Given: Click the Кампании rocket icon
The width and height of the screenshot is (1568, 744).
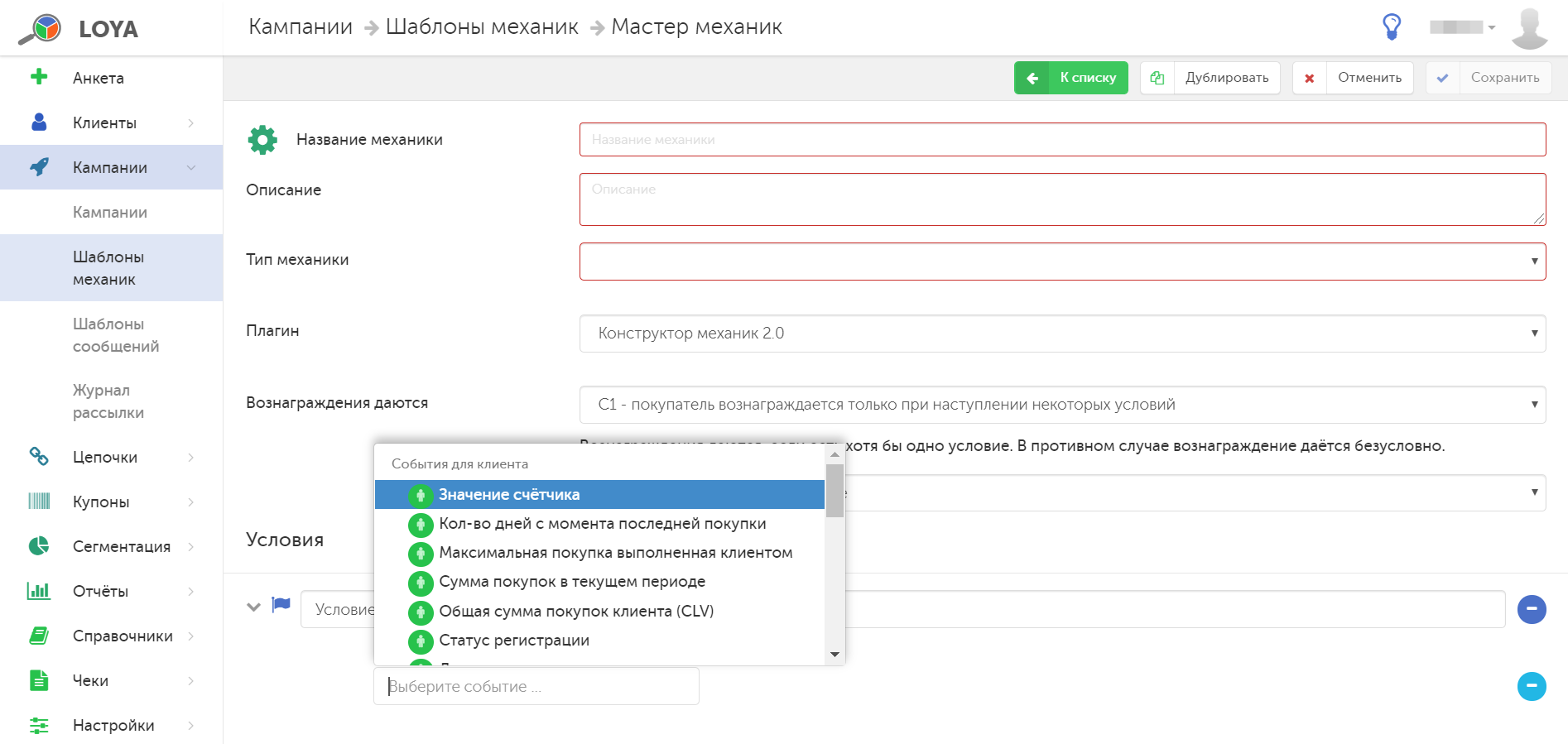Looking at the screenshot, I should [39, 166].
